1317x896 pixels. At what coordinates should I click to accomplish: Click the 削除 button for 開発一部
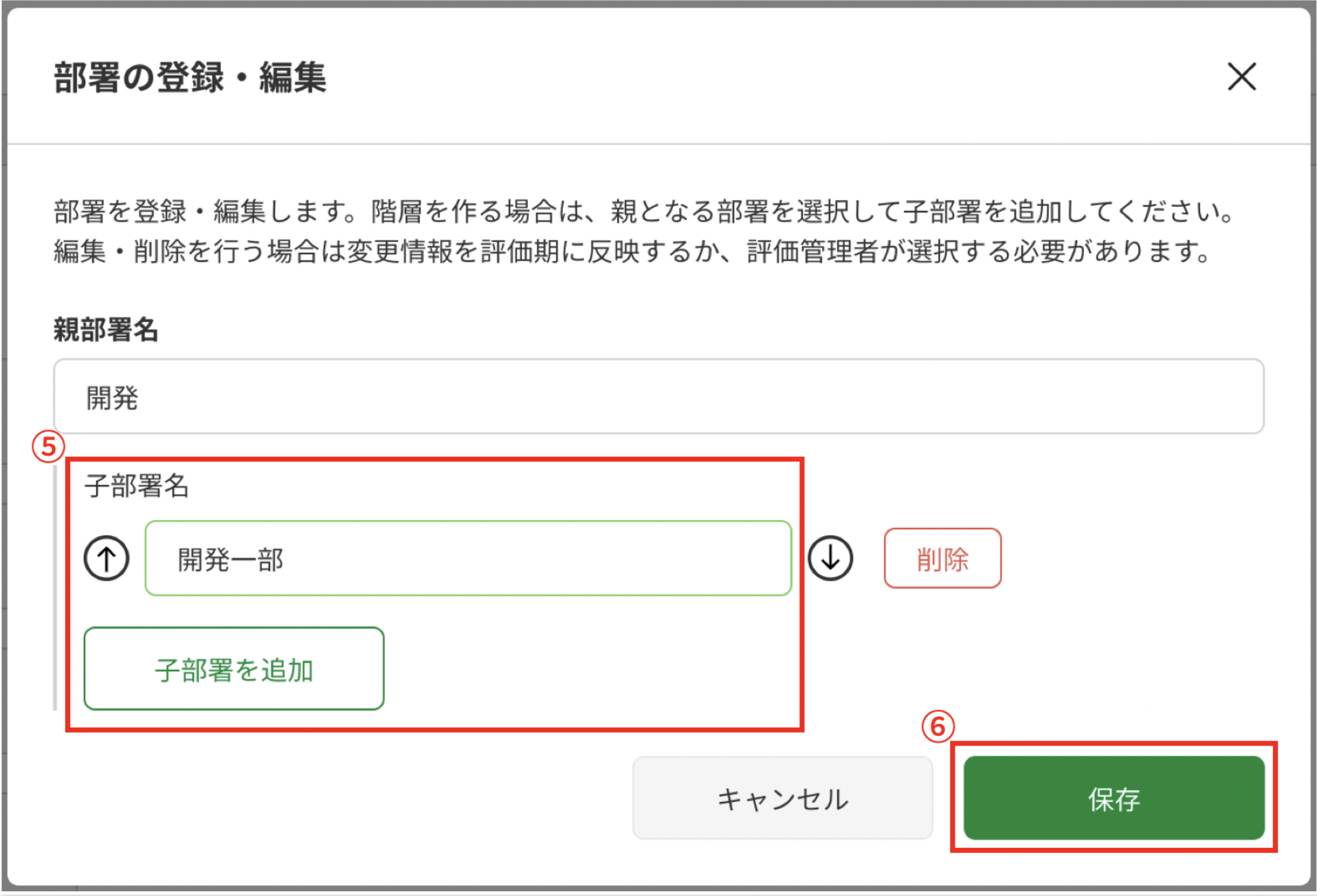(942, 558)
